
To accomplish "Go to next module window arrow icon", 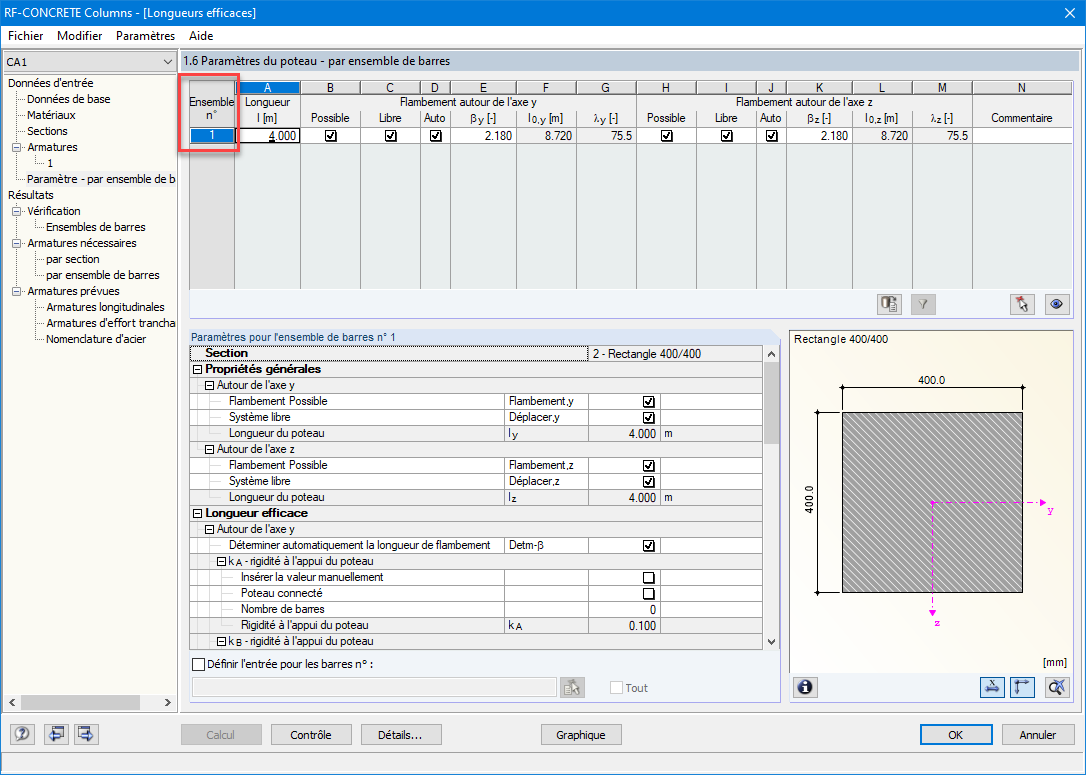I will (87, 734).
